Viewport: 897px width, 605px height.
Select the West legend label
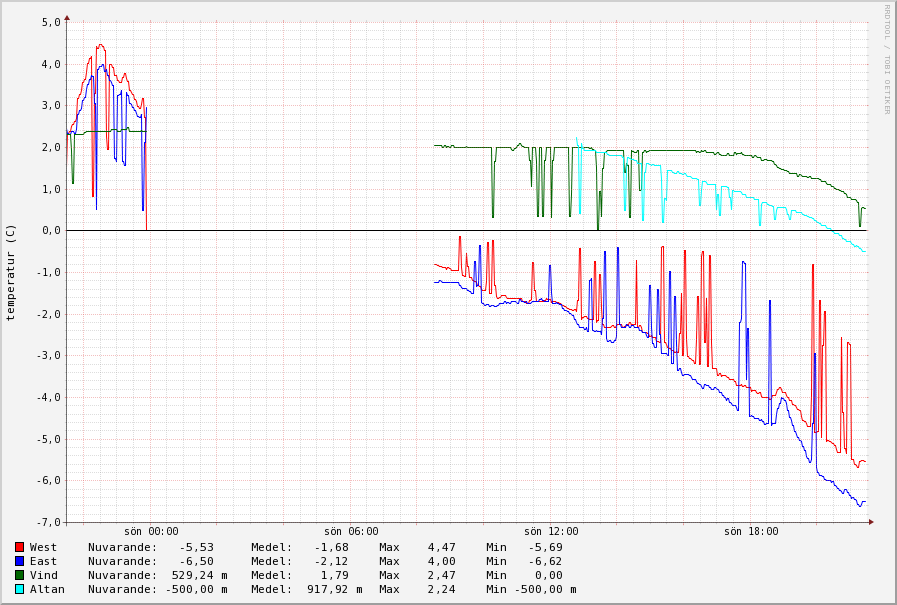44,547
